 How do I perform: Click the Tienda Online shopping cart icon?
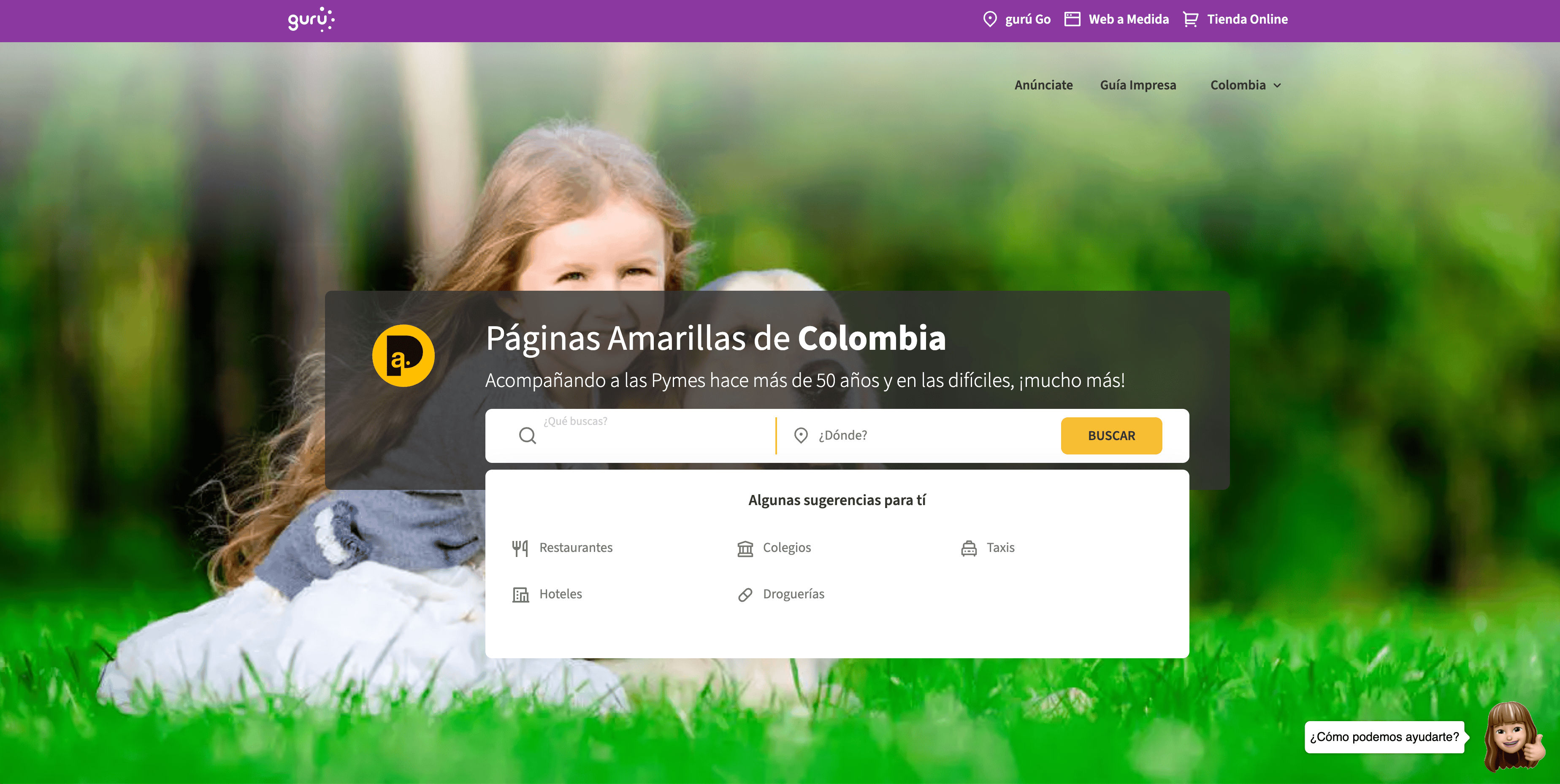click(x=1191, y=19)
